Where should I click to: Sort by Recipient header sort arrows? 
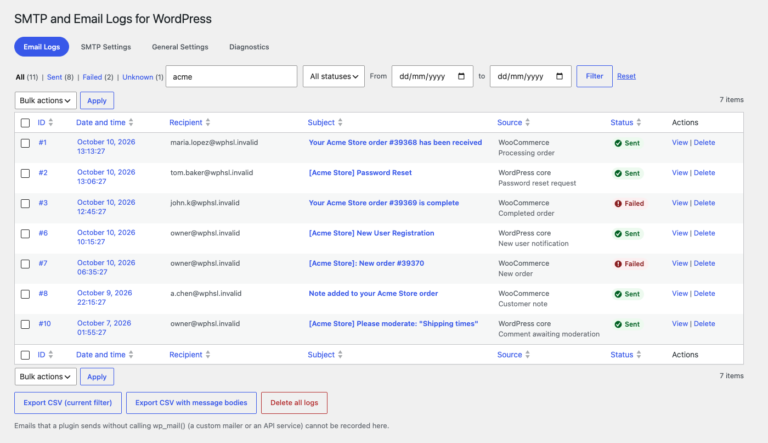(208, 123)
